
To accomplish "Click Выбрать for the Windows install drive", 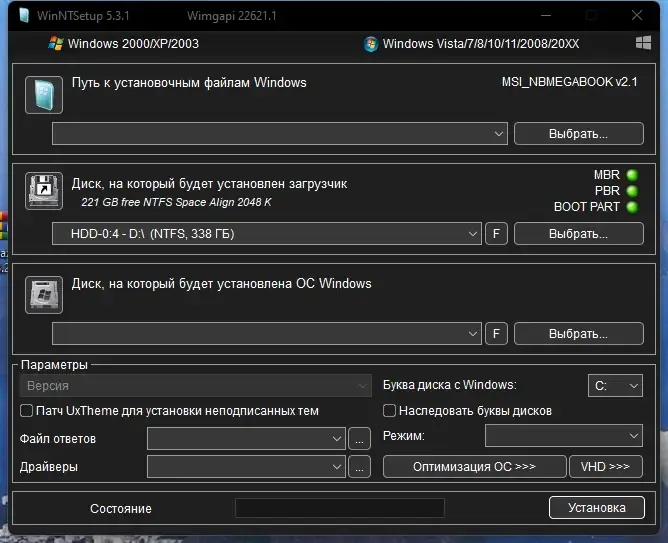I will coord(579,333).
